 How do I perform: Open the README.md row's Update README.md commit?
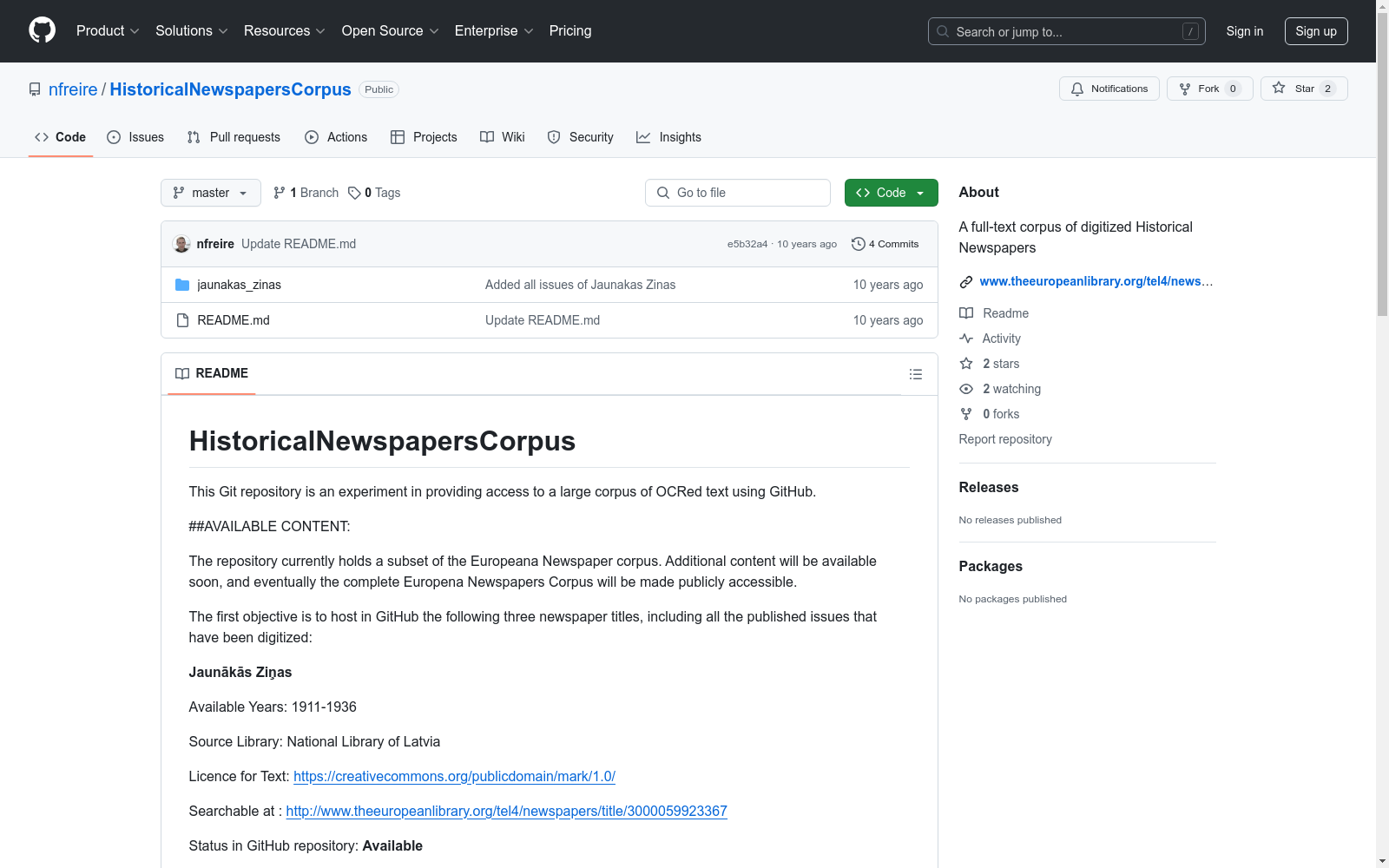543,320
